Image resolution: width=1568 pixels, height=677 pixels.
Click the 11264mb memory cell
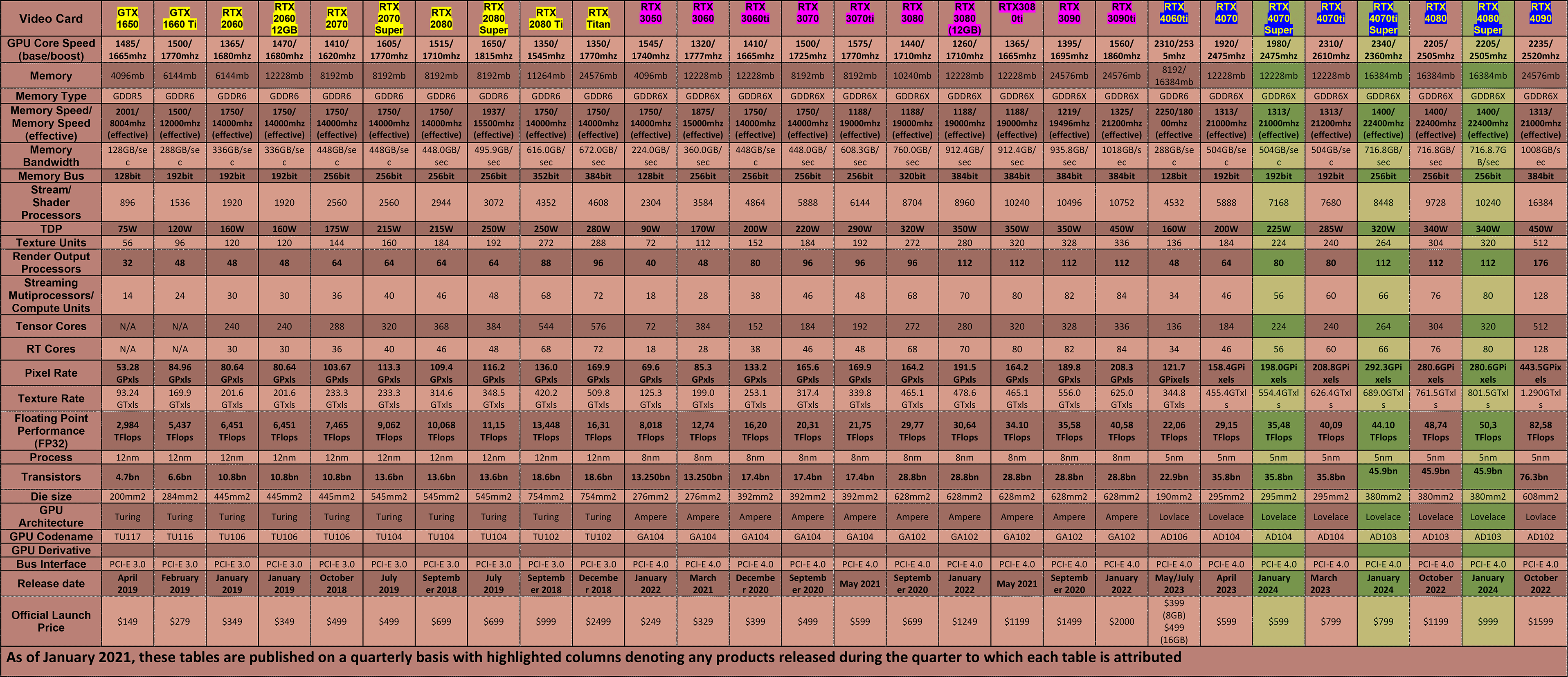pyautogui.click(x=546, y=75)
